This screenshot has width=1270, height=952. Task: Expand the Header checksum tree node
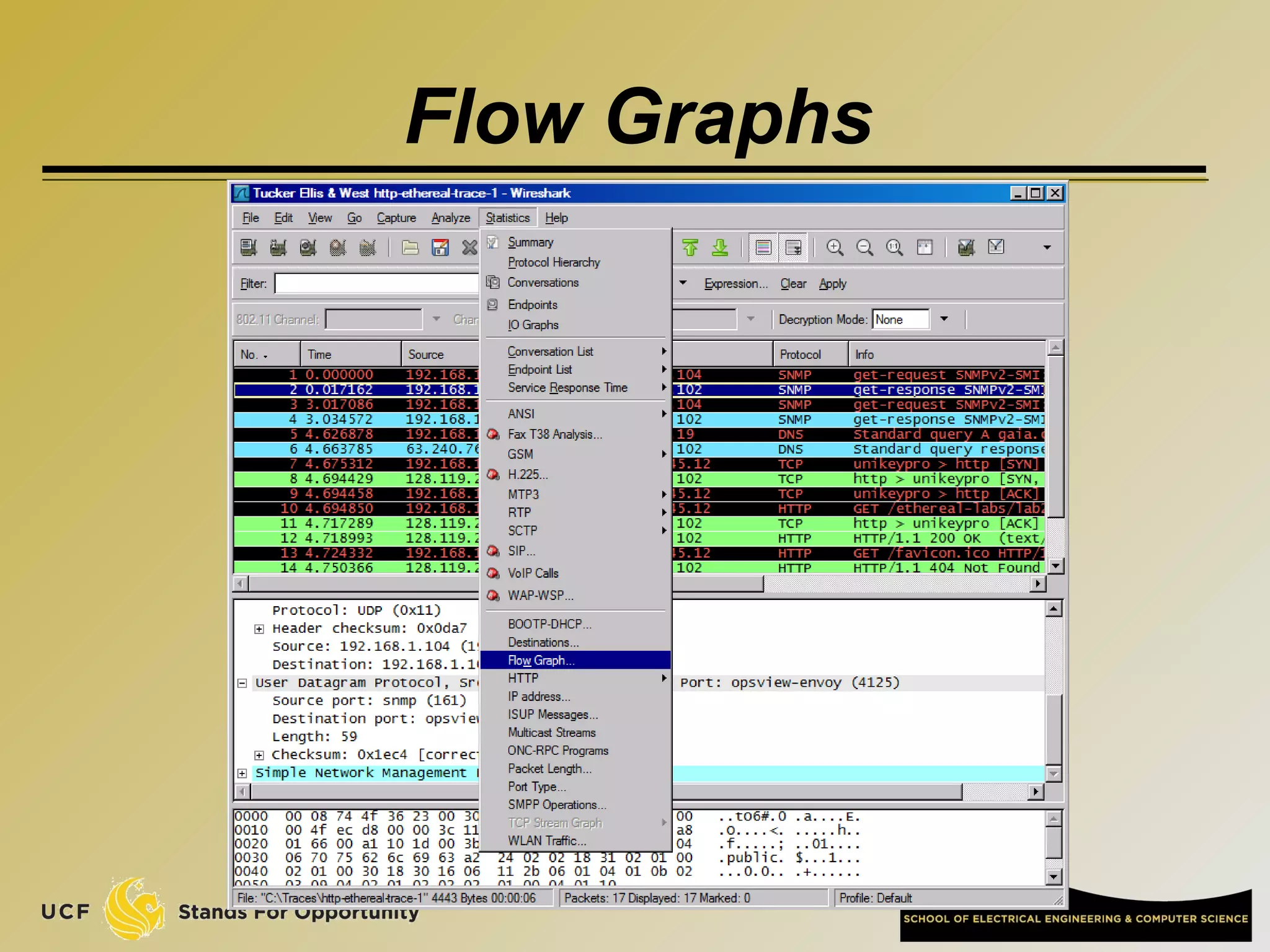coord(259,628)
